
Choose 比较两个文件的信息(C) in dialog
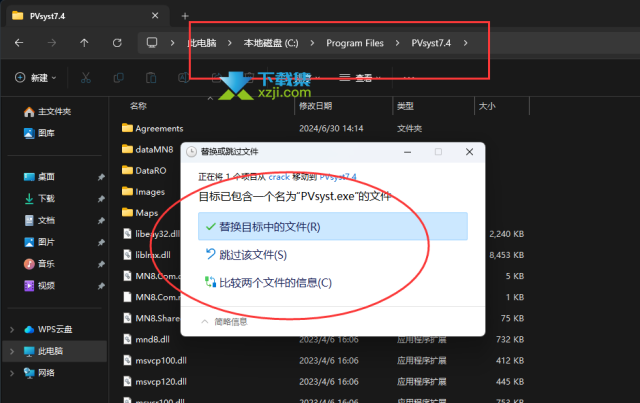(x=268, y=283)
